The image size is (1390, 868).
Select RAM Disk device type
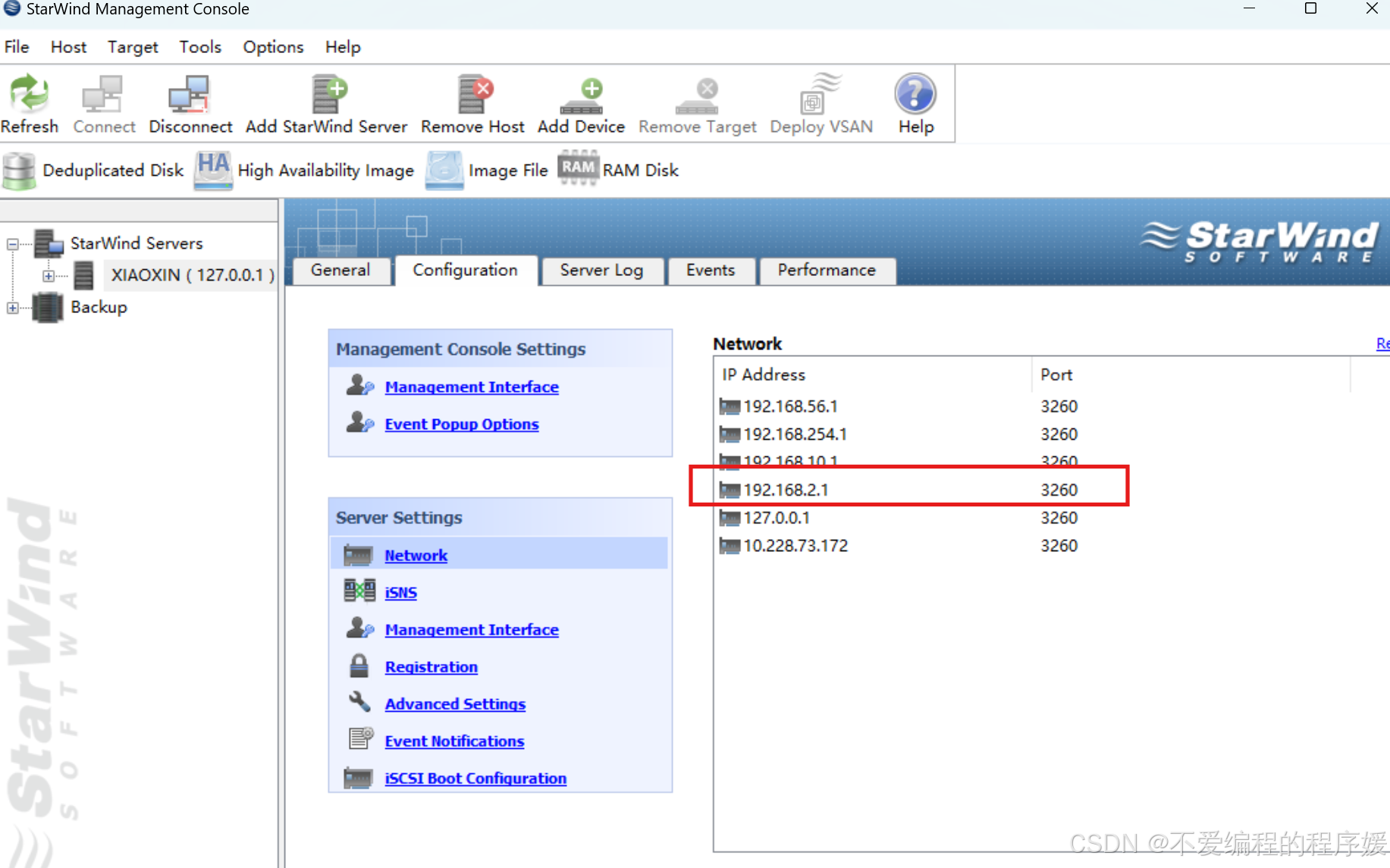coord(619,169)
